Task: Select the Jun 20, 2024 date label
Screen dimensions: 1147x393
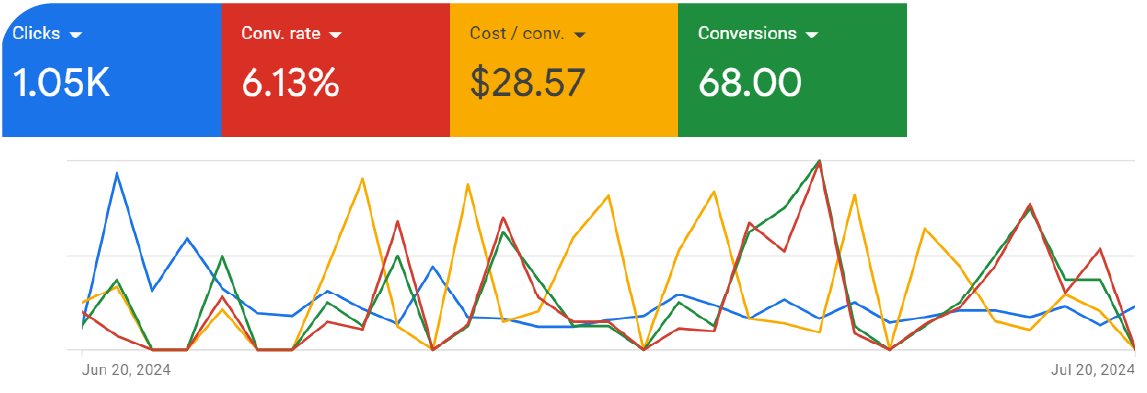Action: click(x=127, y=370)
